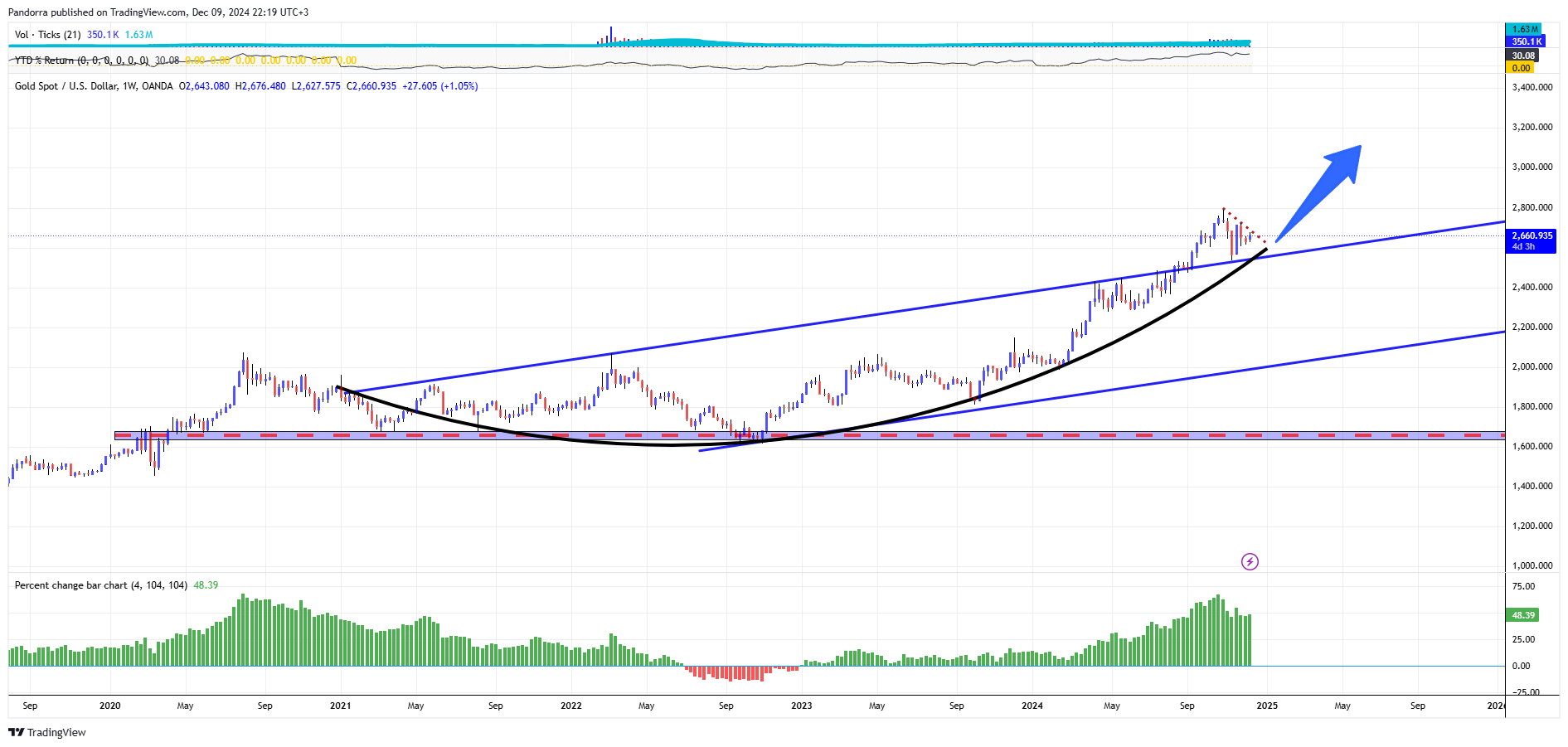Select the red dashed horizontal support line
Image resolution: width=1568 pixels, height=747 pixels.
click(x=808, y=435)
